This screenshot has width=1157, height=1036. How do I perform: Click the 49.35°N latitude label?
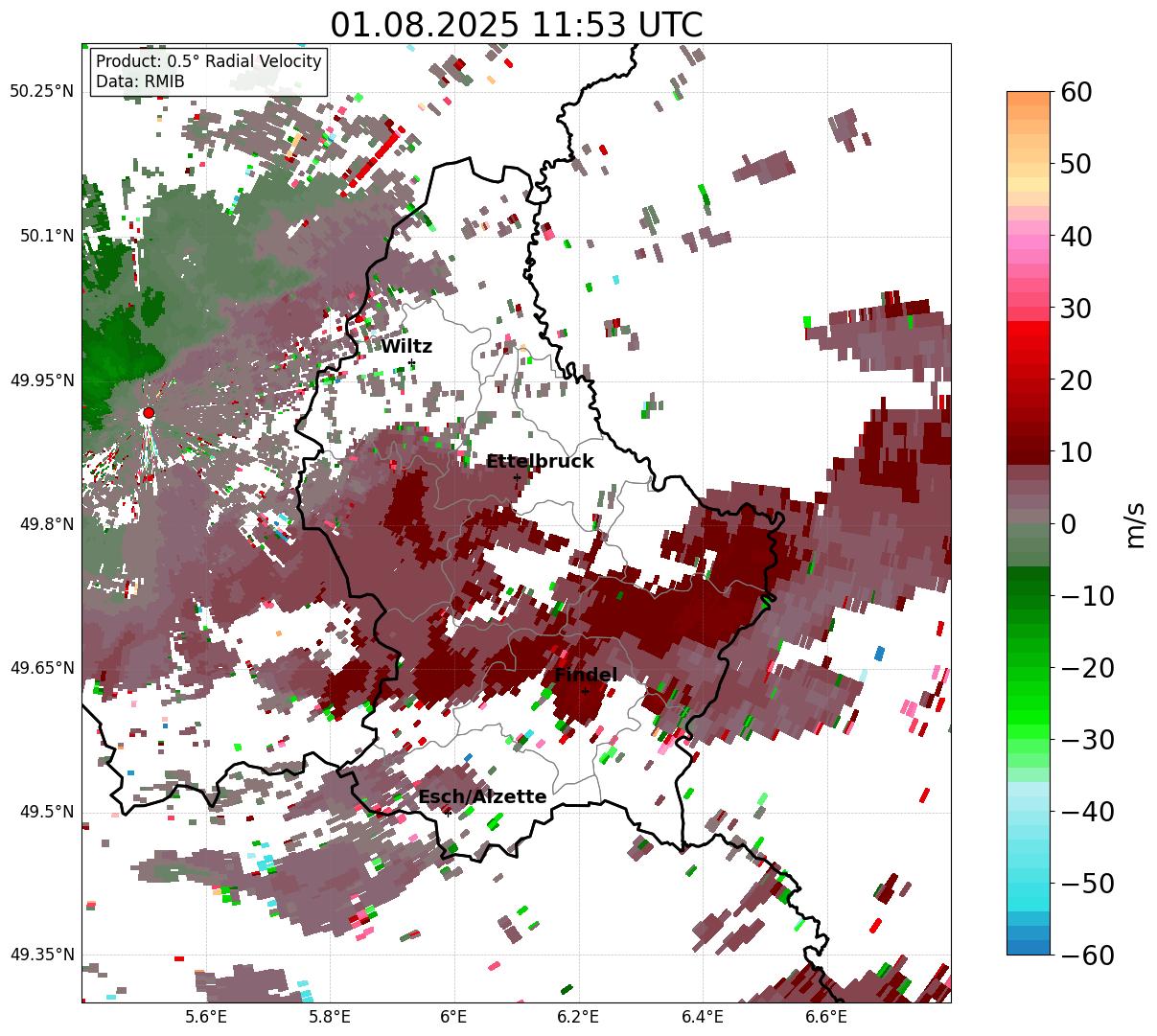click(x=42, y=955)
